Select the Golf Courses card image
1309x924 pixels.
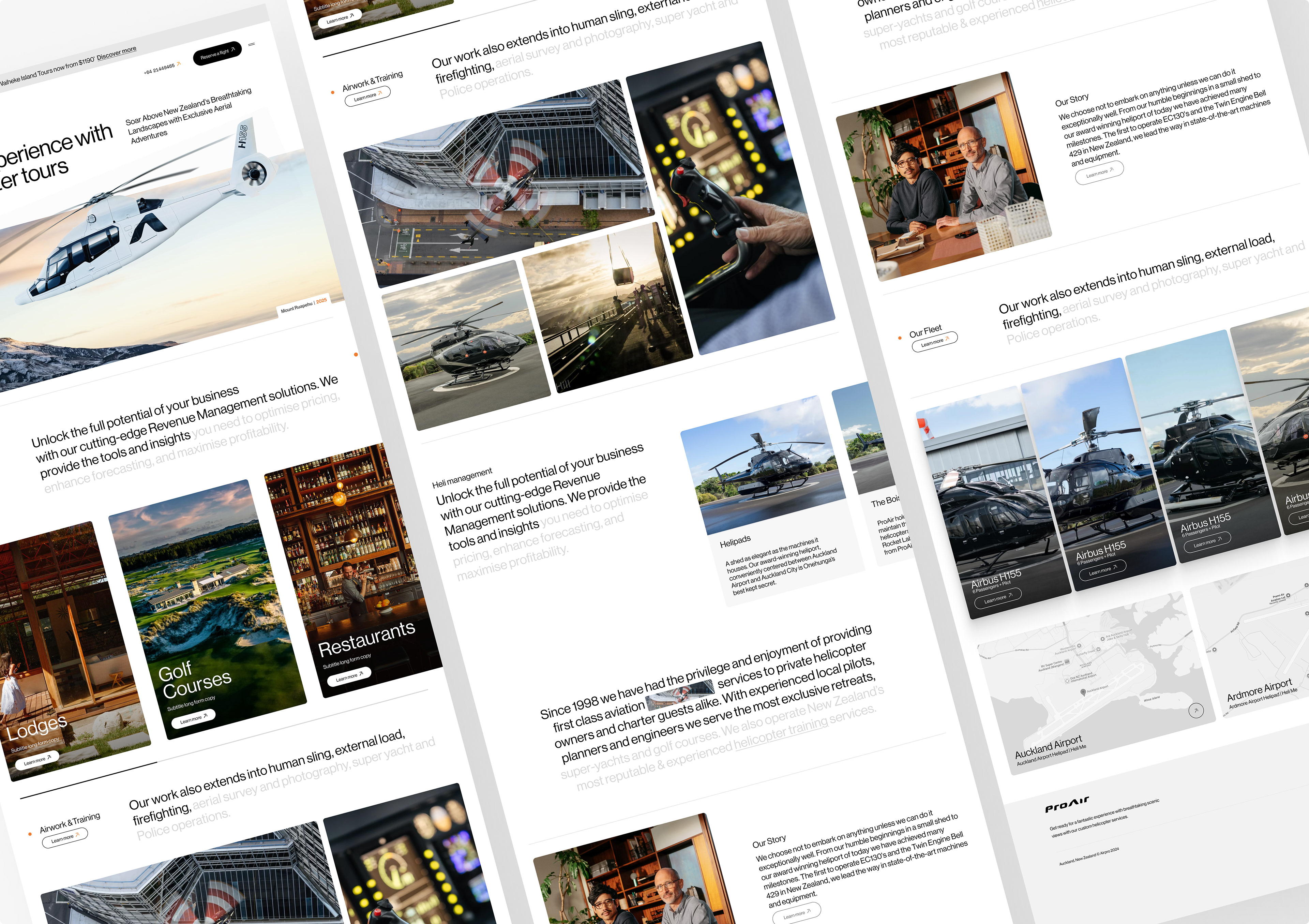tap(208, 609)
